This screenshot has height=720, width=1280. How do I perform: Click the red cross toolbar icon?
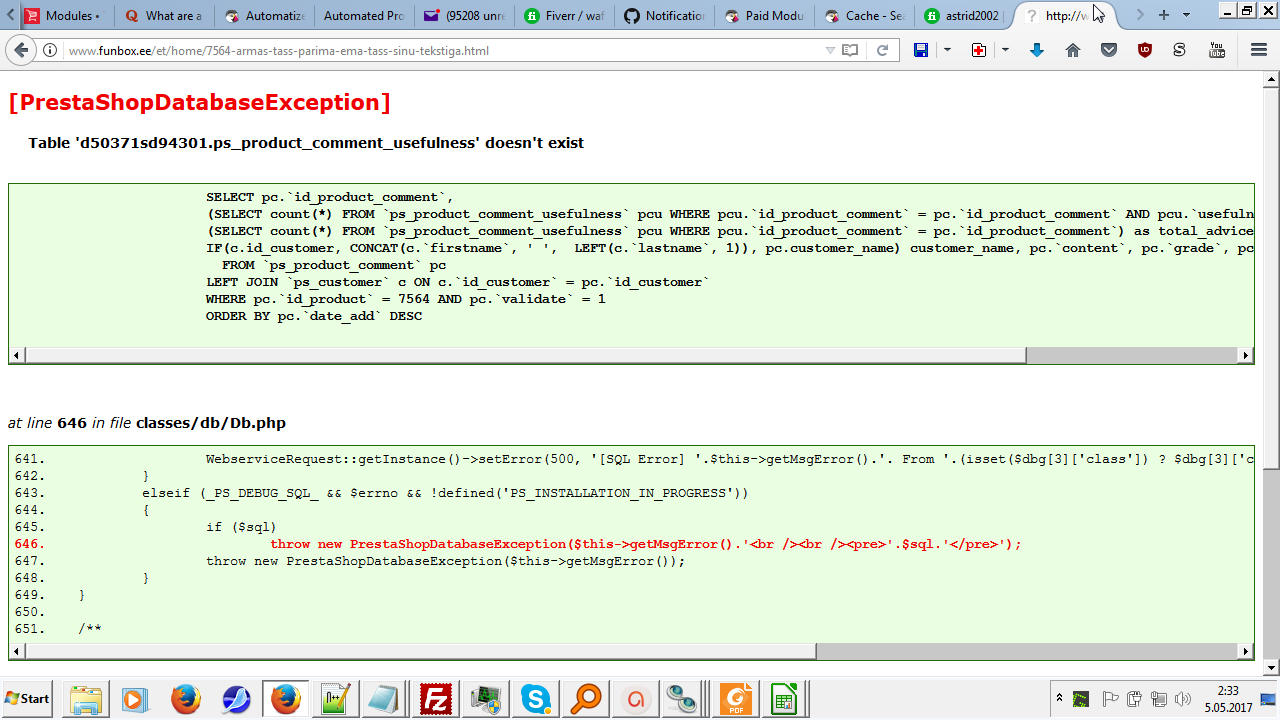pos(979,50)
